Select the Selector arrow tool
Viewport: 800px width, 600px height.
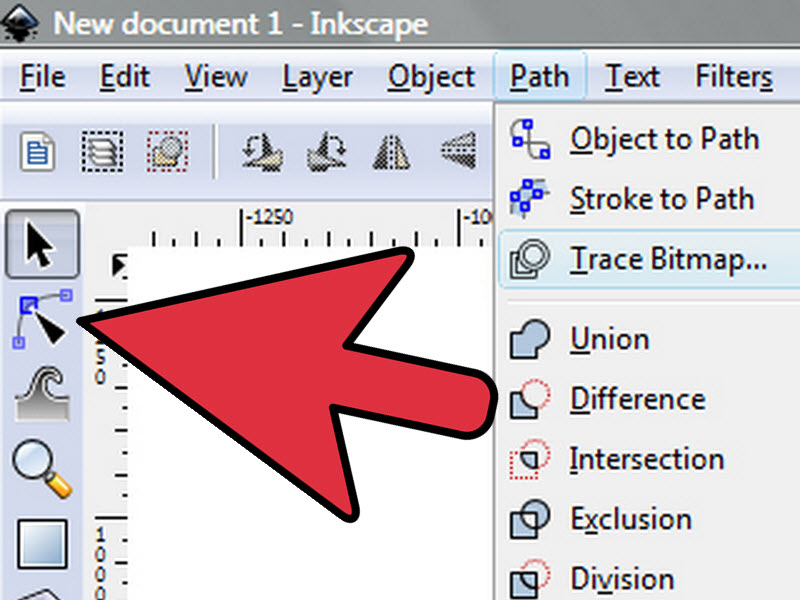click(42, 244)
